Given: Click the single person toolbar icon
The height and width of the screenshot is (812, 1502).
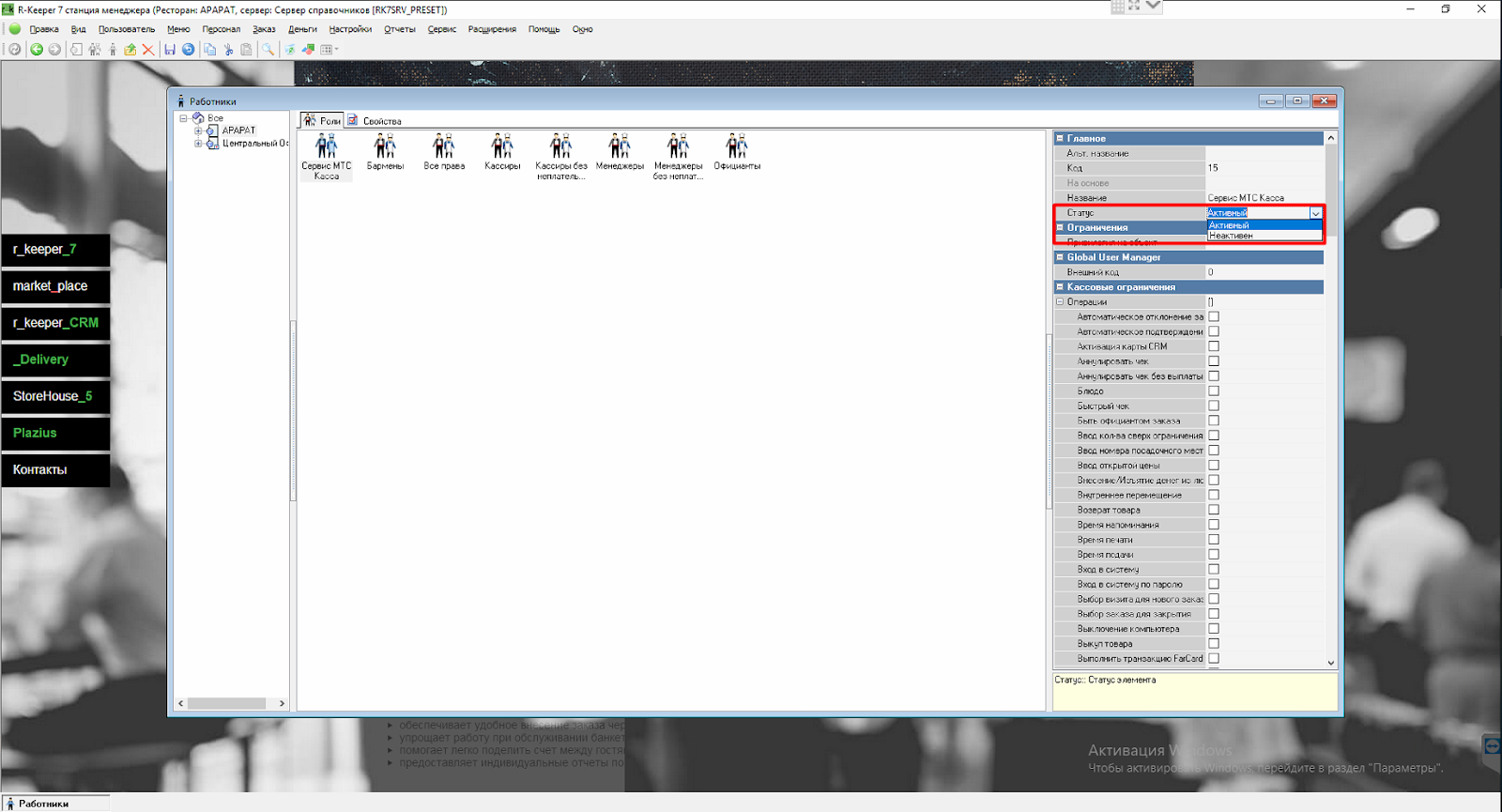Looking at the screenshot, I should coord(113,50).
